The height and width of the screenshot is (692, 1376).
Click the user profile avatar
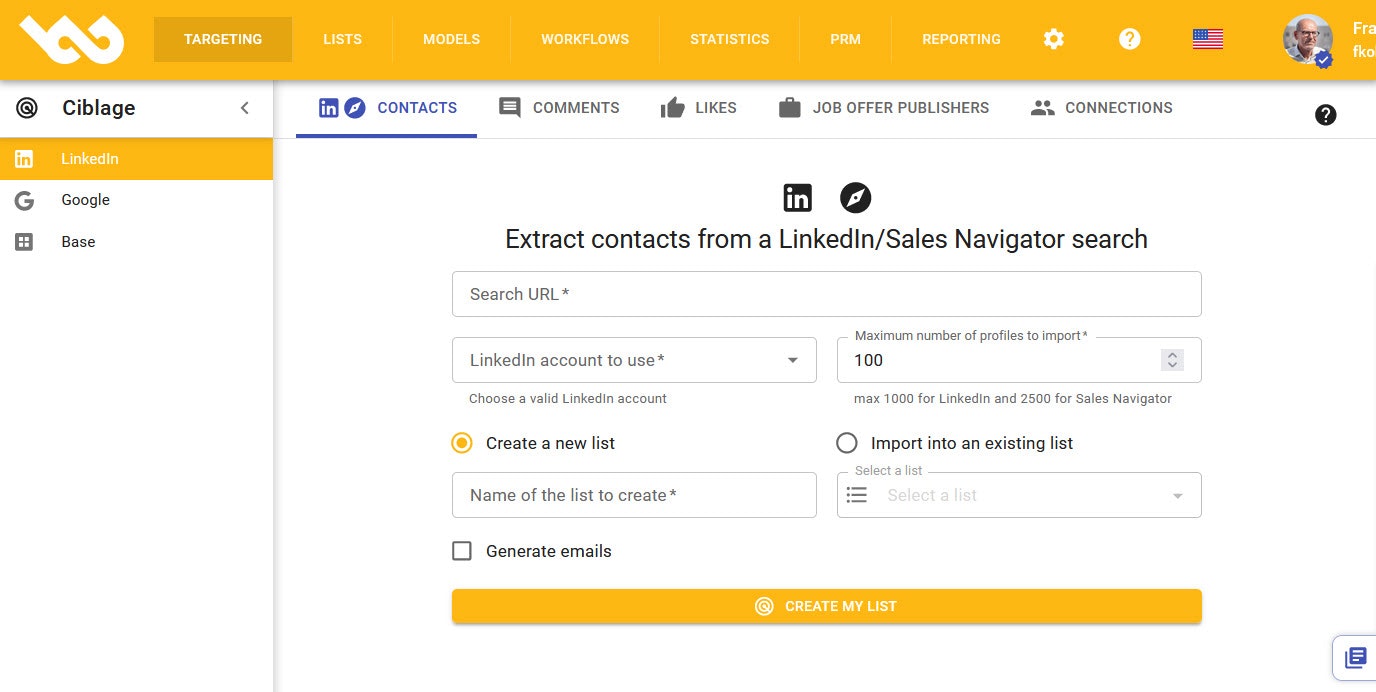tap(1308, 40)
